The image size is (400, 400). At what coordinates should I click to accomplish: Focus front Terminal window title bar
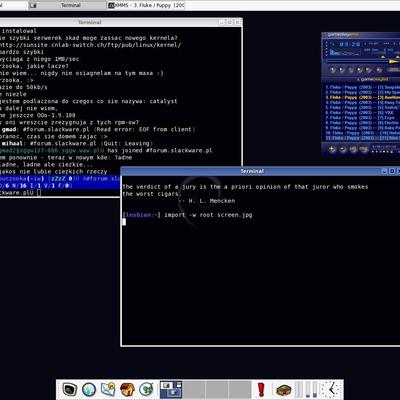[x=252, y=171]
